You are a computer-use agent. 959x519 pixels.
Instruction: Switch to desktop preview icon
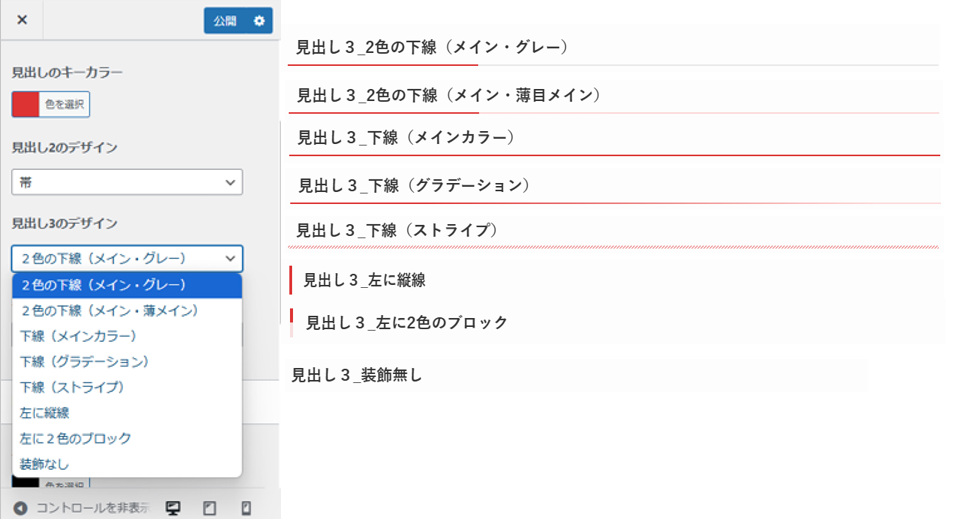pyautogui.click(x=174, y=508)
